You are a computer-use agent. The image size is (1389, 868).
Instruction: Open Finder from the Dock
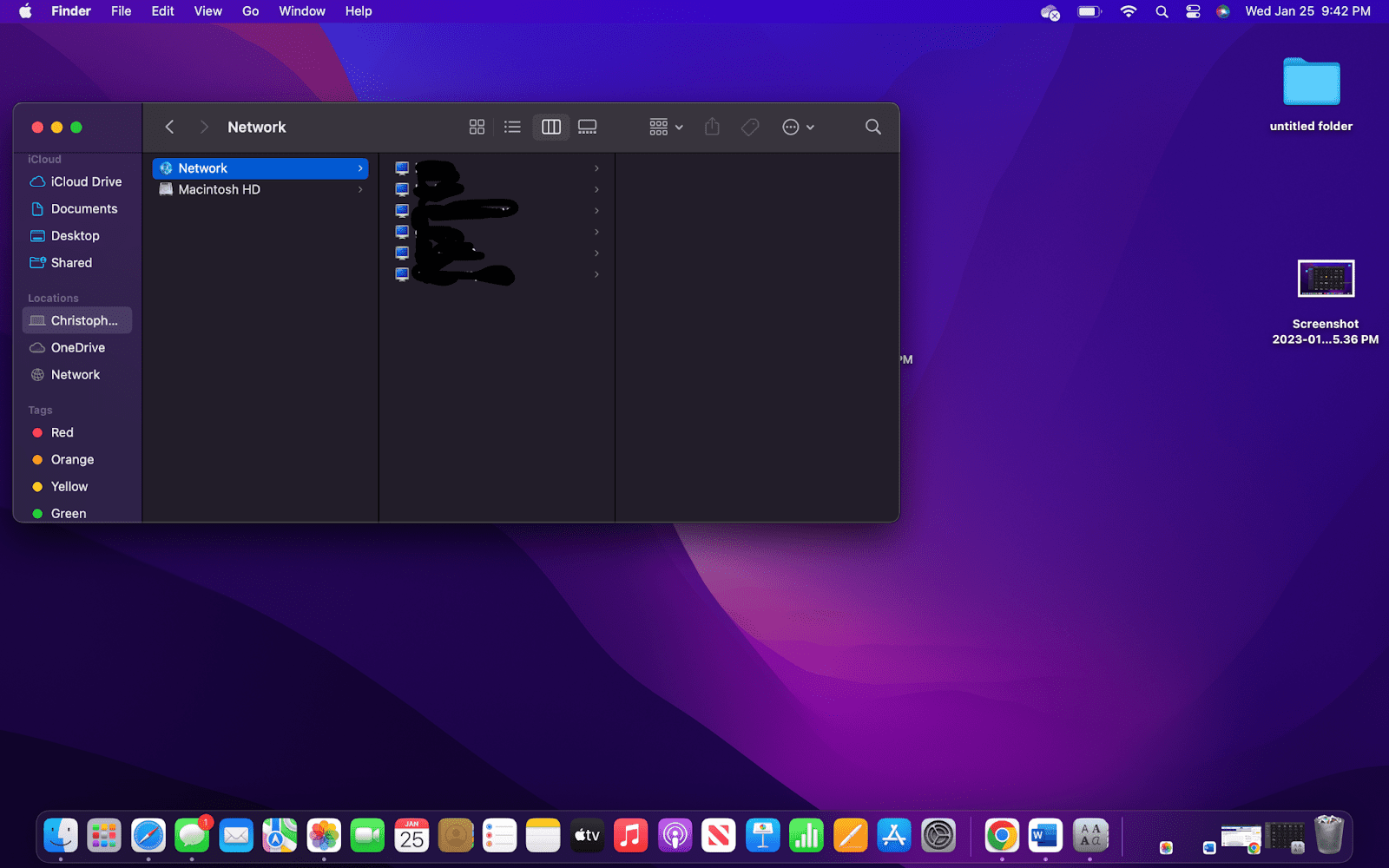(61, 836)
